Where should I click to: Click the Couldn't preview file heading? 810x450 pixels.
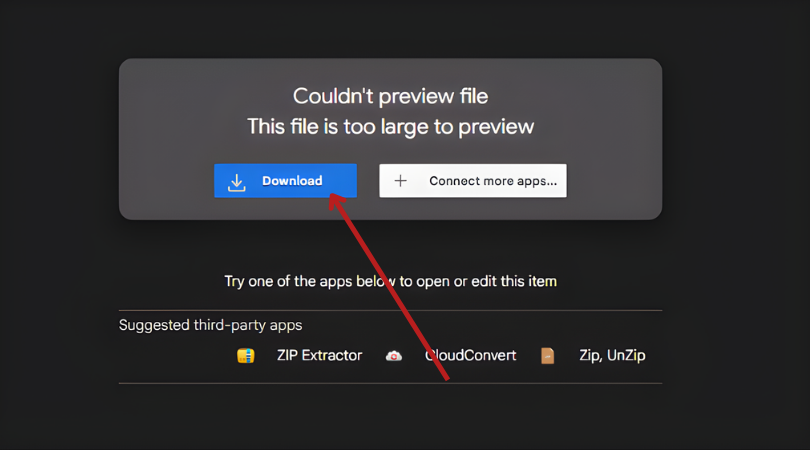pyautogui.click(x=390, y=96)
